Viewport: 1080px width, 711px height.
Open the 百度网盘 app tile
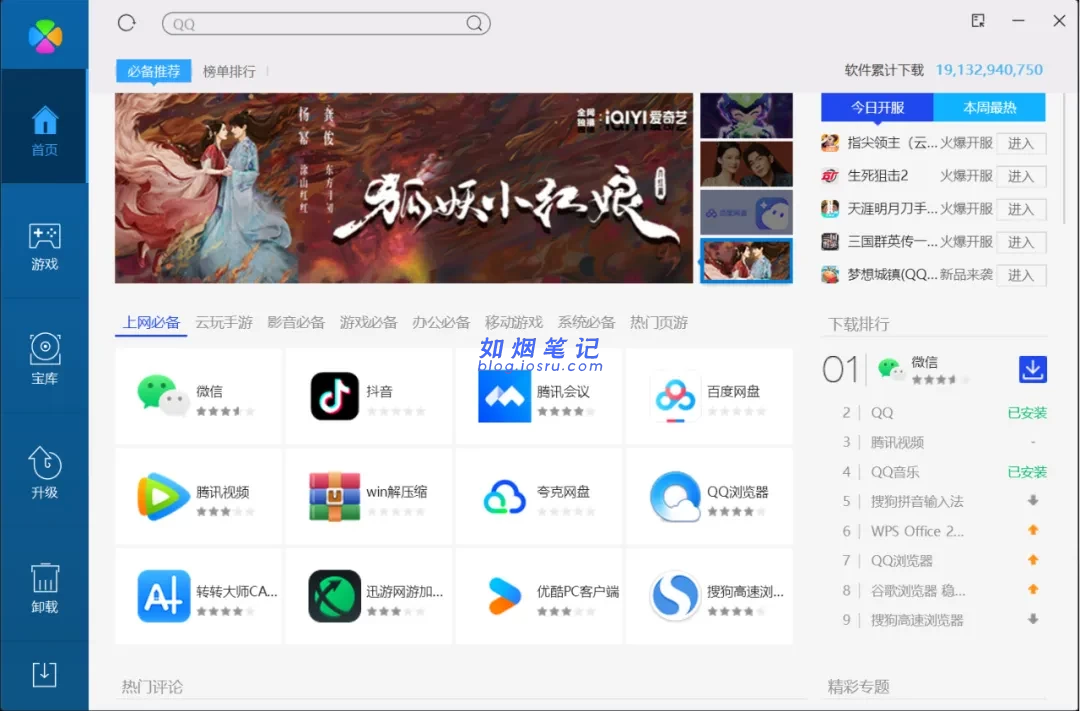709,396
